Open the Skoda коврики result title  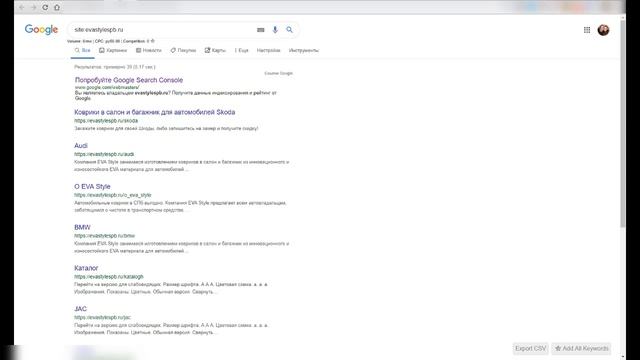[155, 112]
